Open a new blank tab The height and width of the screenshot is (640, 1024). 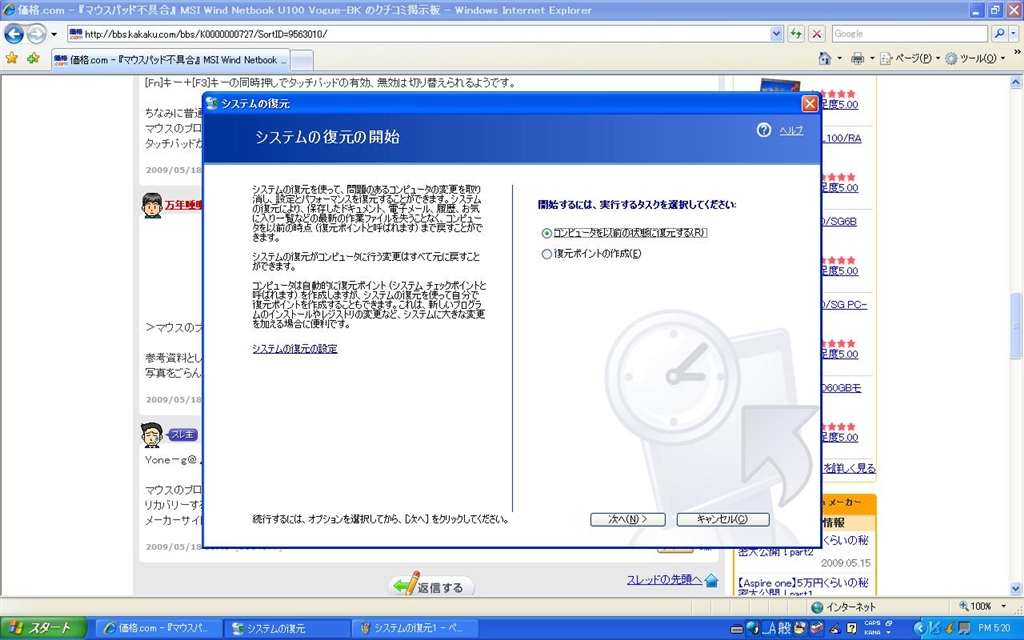[301, 60]
